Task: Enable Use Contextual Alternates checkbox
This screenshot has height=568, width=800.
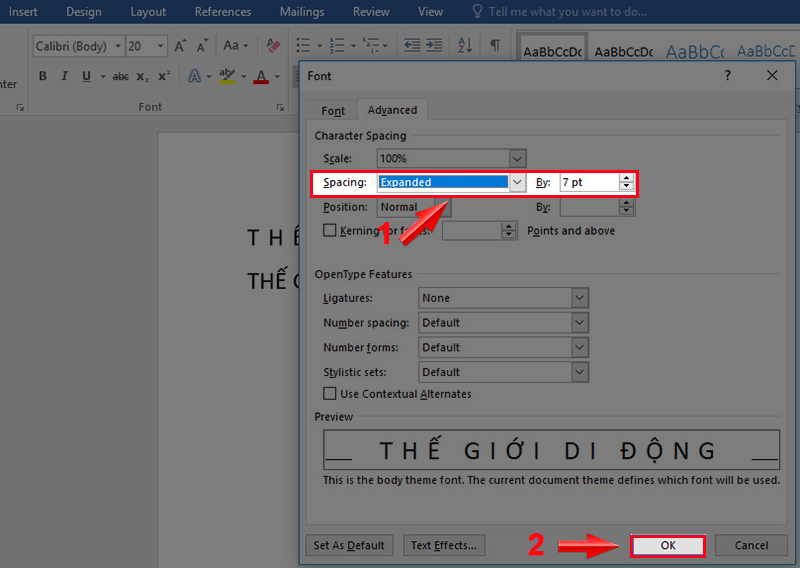Action: [330, 393]
